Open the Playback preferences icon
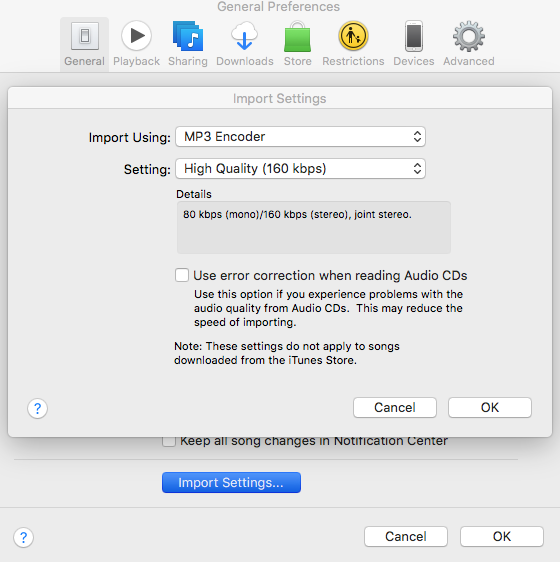560x562 pixels. 136,36
